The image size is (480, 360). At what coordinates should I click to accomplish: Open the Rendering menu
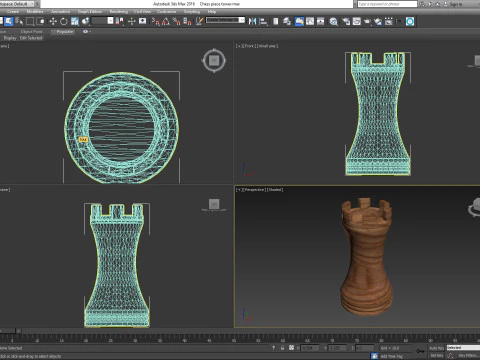coord(119,12)
